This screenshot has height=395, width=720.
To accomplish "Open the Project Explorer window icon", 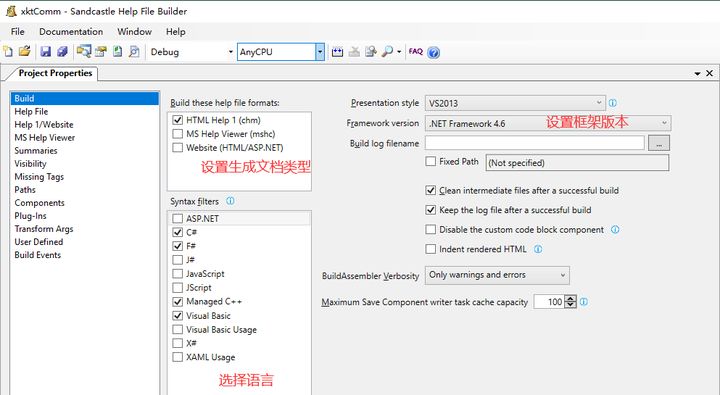I will click(84, 51).
